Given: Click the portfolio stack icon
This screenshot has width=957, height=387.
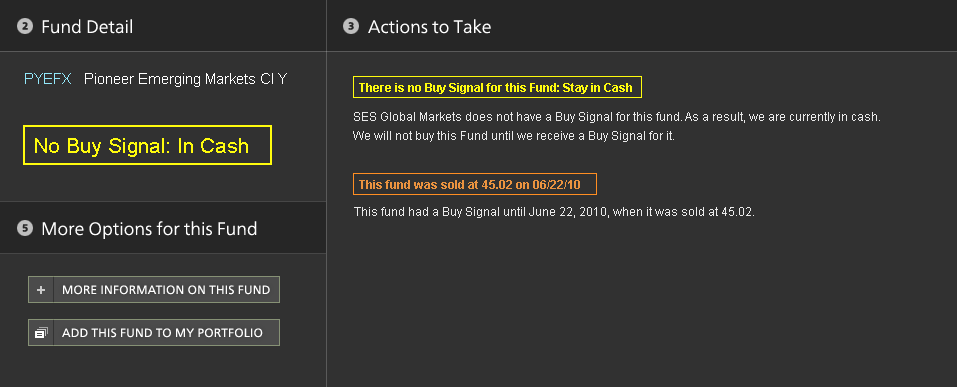Looking at the screenshot, I should click(x=41, y=333).
